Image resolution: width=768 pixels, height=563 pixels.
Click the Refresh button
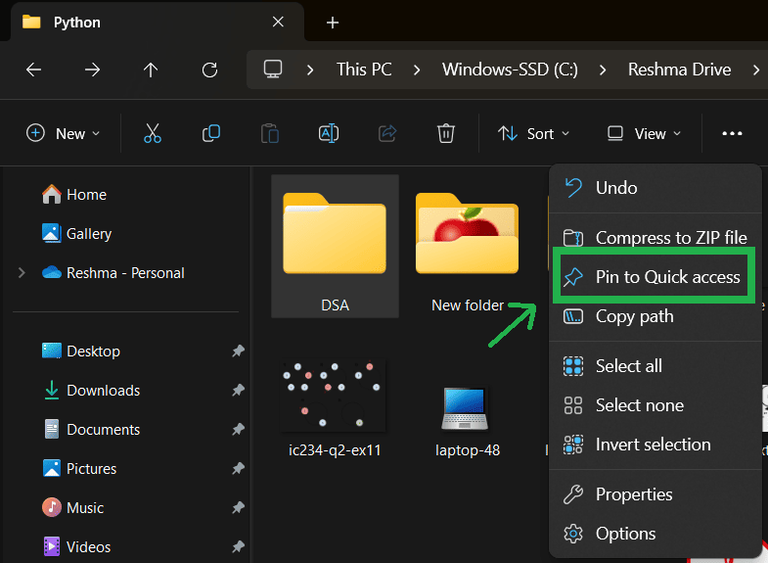[209, 70]
